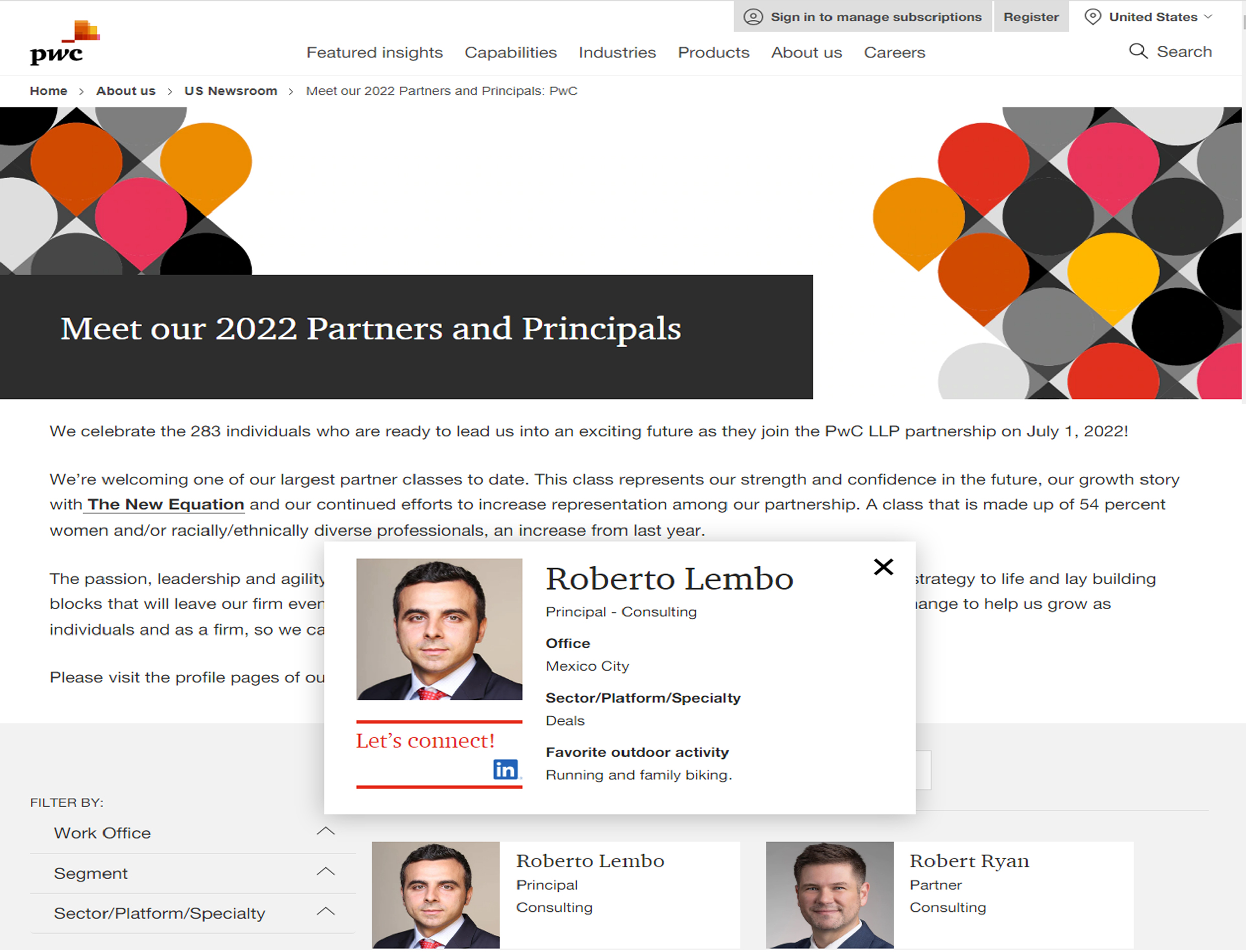Click the search magnifier icon

1138,51
